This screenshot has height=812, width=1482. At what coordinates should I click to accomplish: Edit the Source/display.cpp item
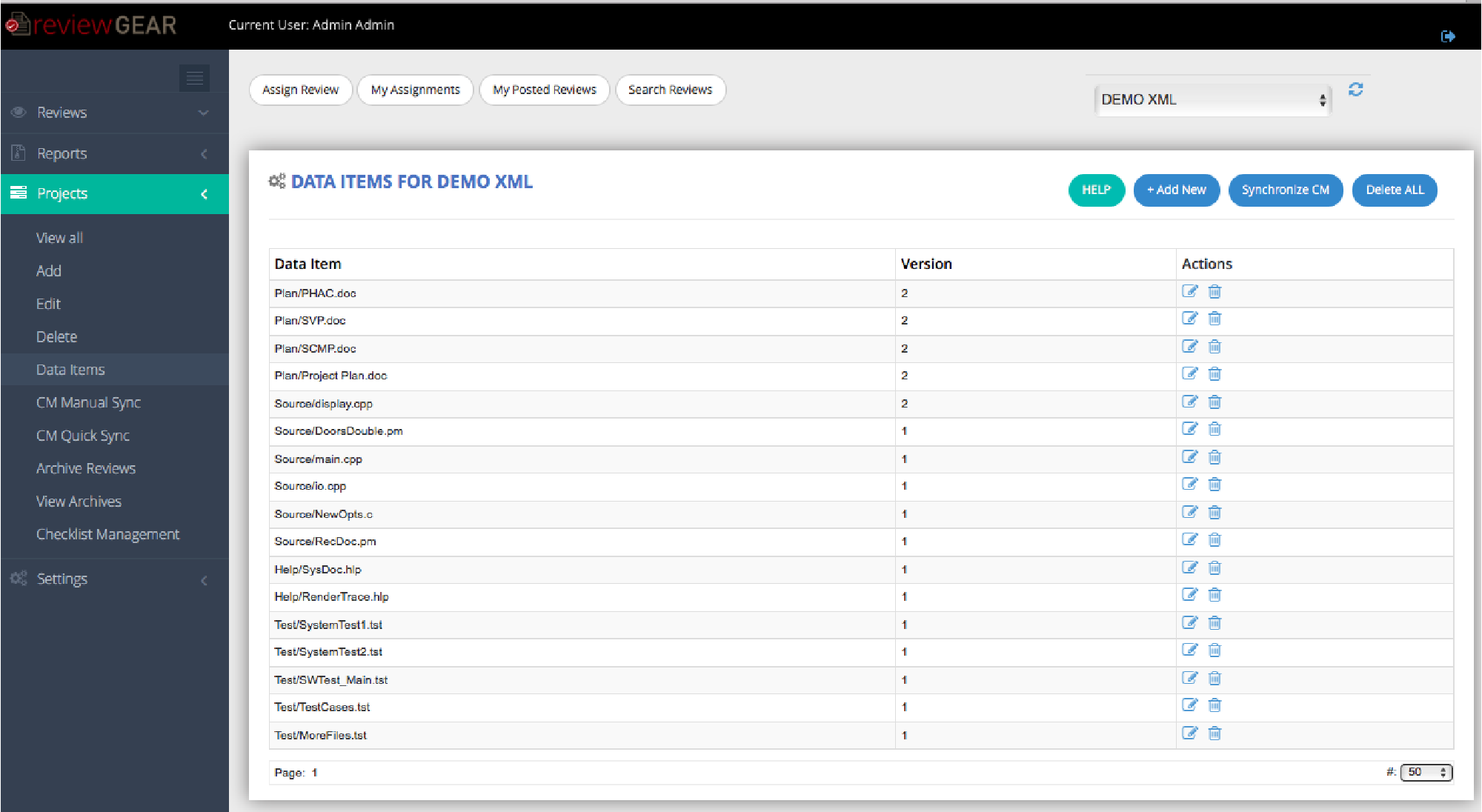[1189, 402]
